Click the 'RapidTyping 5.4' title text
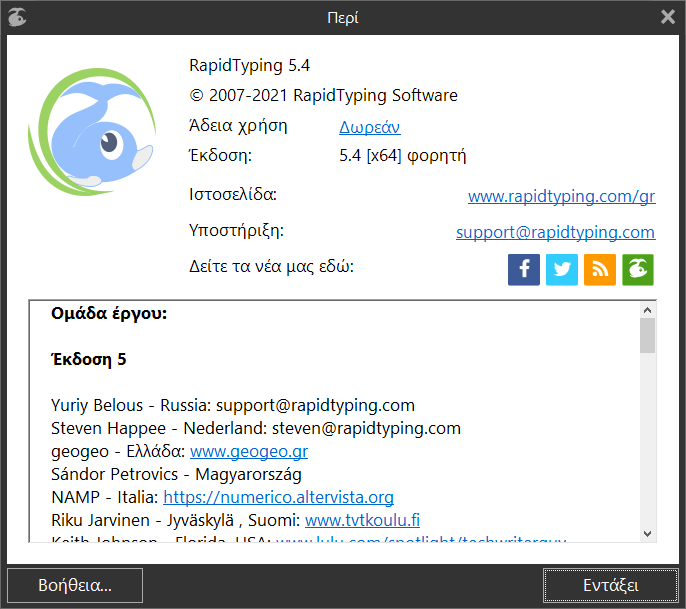This screenshot has width=686, height=609. point(249,66)
